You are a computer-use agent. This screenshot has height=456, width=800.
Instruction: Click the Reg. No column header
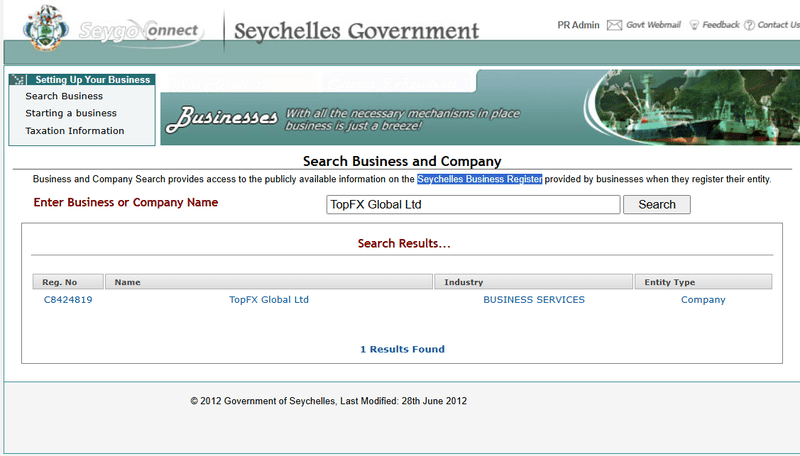68,282
